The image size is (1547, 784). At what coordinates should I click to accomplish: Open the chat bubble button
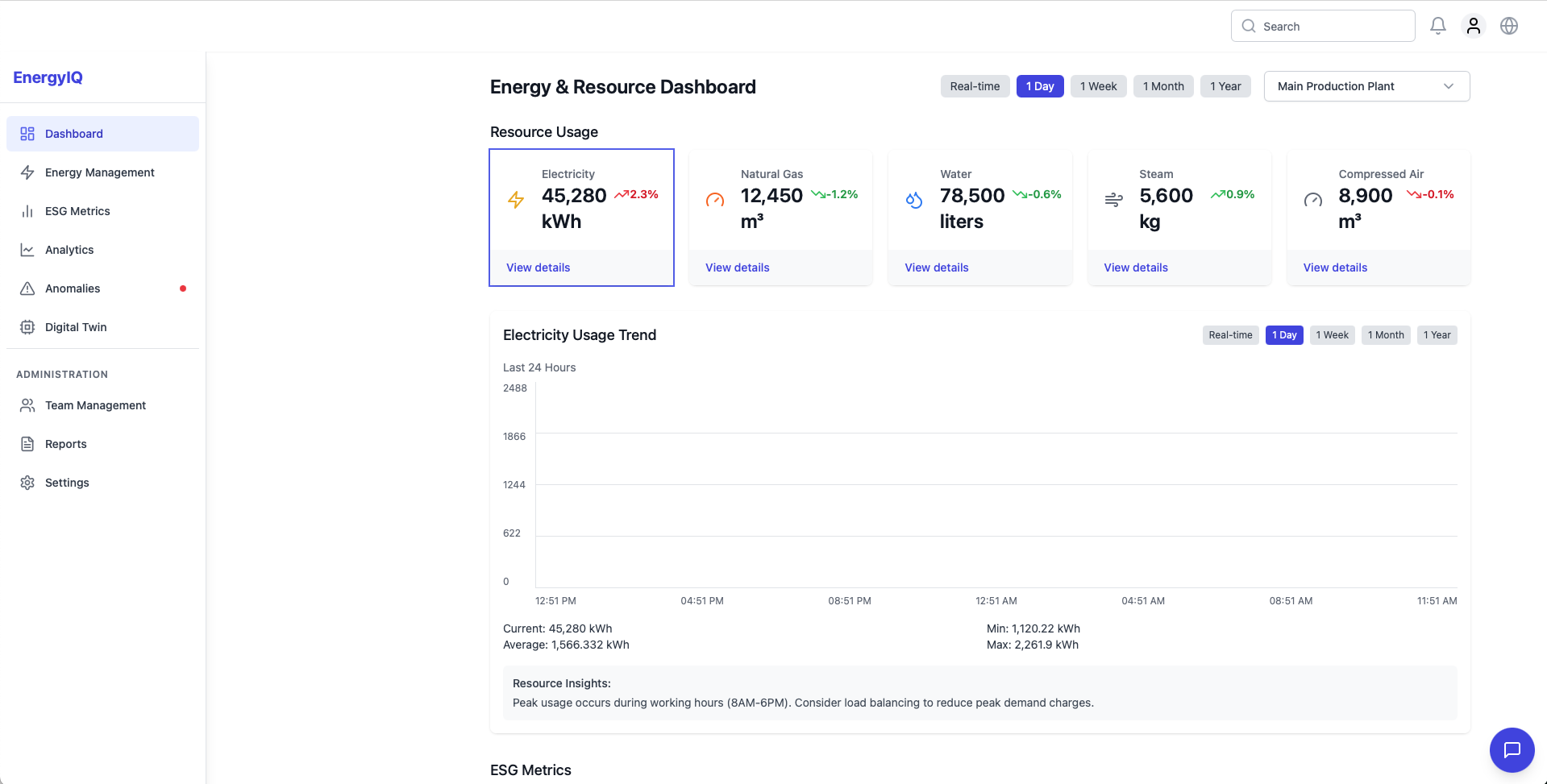tap(1512, 749)
